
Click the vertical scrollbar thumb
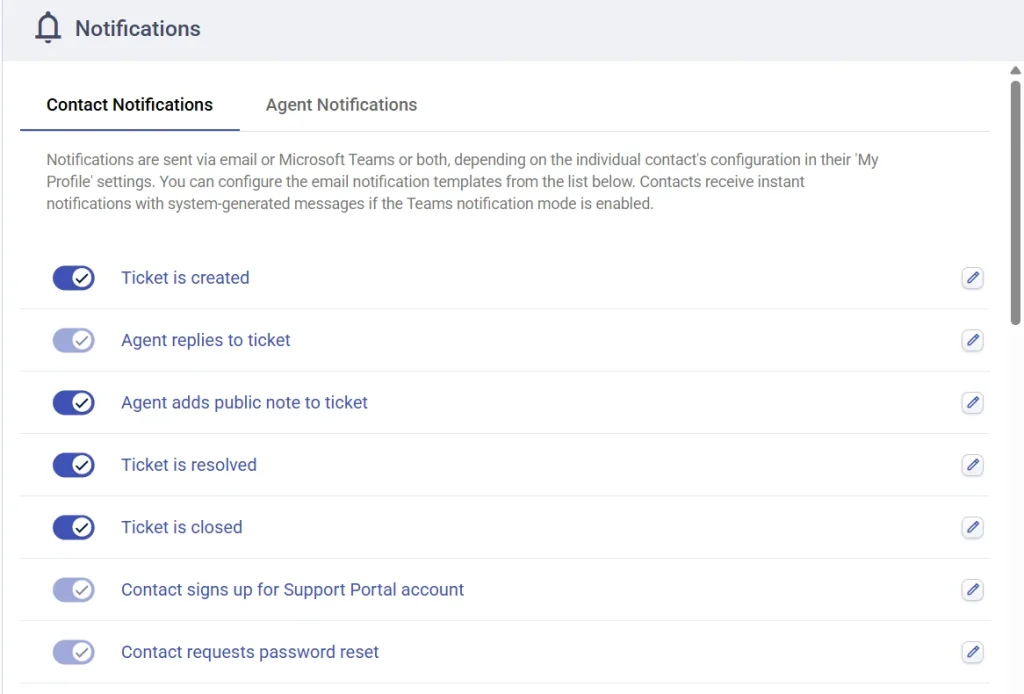click(x=1015, y=202)
